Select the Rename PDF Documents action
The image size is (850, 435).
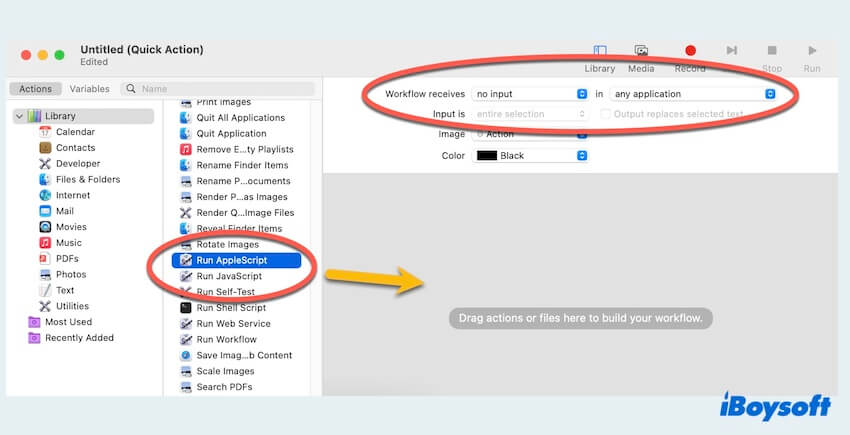coord(236,181)
